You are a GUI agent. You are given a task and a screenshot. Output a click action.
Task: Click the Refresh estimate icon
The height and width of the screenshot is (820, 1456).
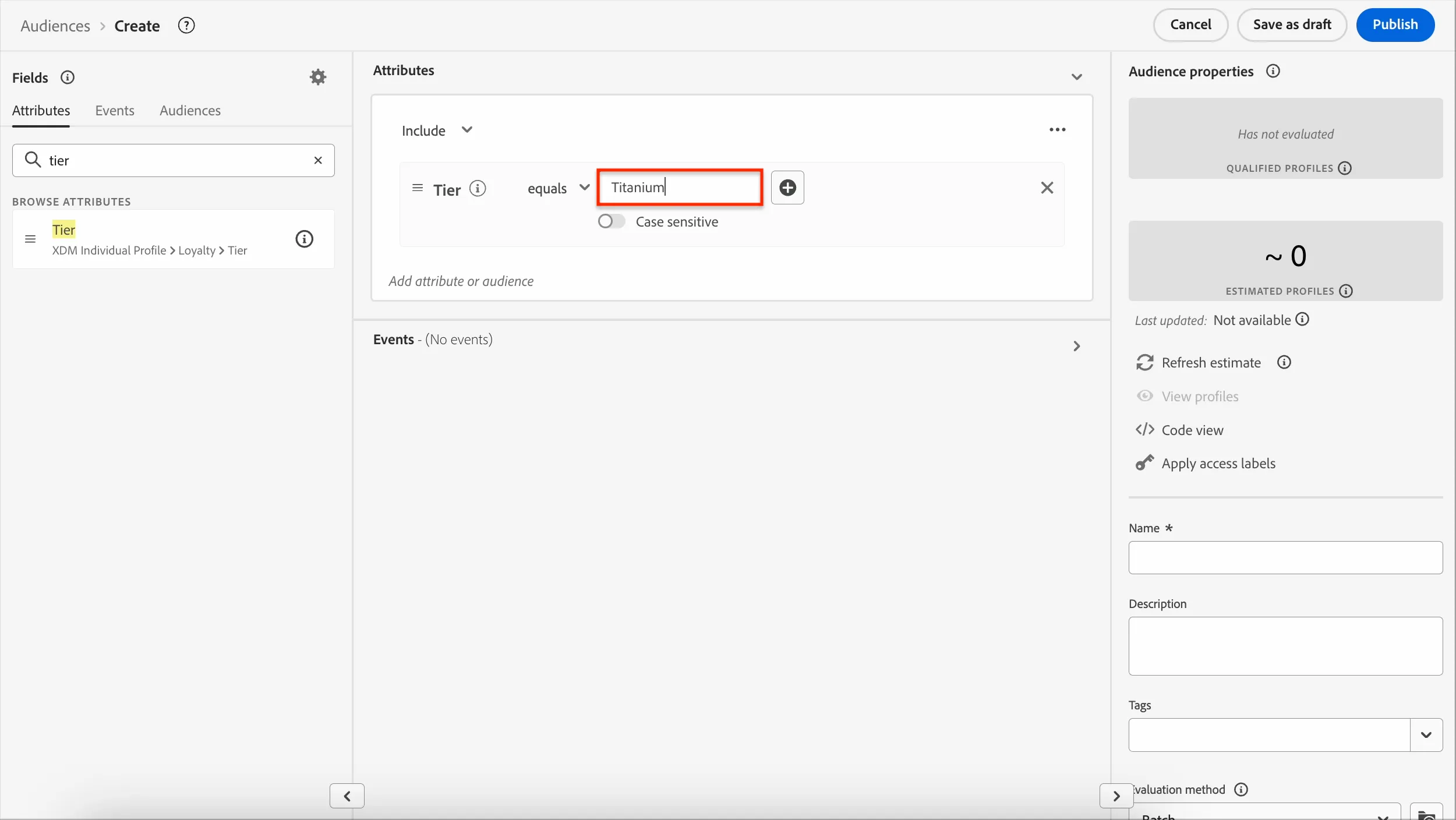[1145, 363]
